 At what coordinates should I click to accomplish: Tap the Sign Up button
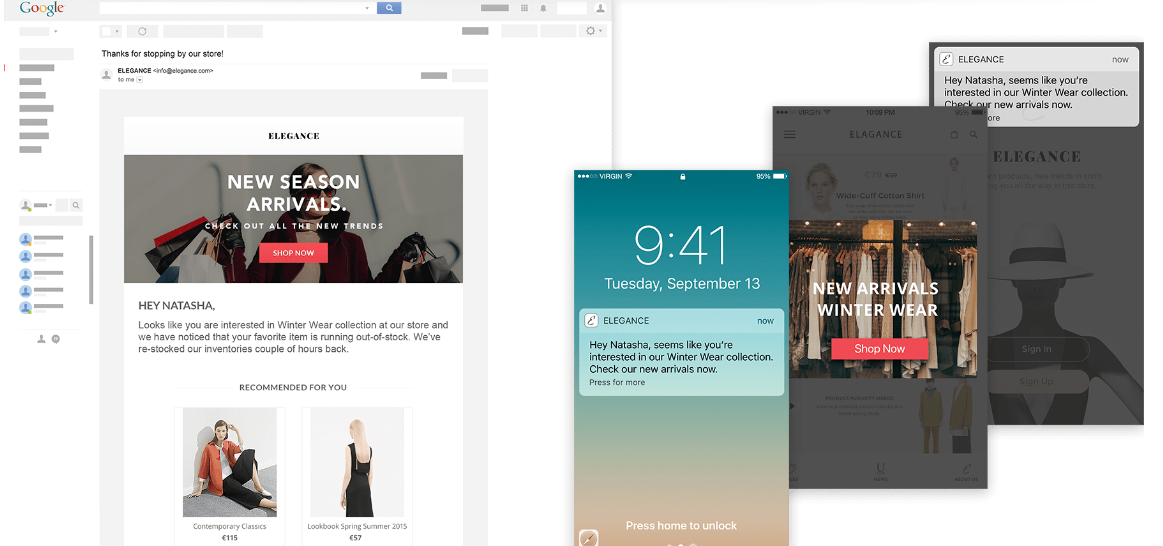coord(1036,381)
